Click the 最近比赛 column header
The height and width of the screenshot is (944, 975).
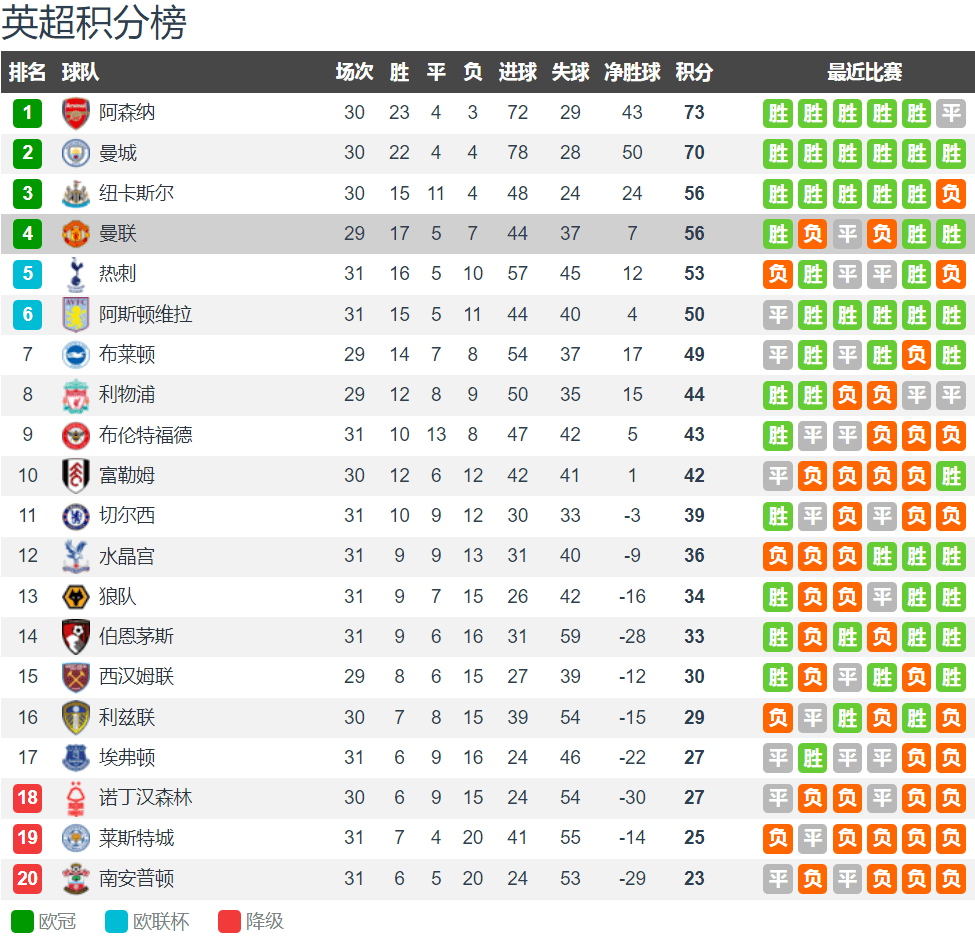pos(864,72)
